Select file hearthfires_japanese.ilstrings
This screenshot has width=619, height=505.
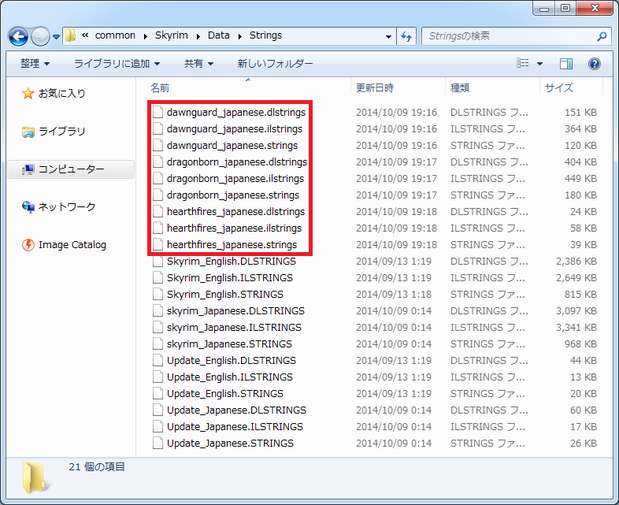click(234, 229)
